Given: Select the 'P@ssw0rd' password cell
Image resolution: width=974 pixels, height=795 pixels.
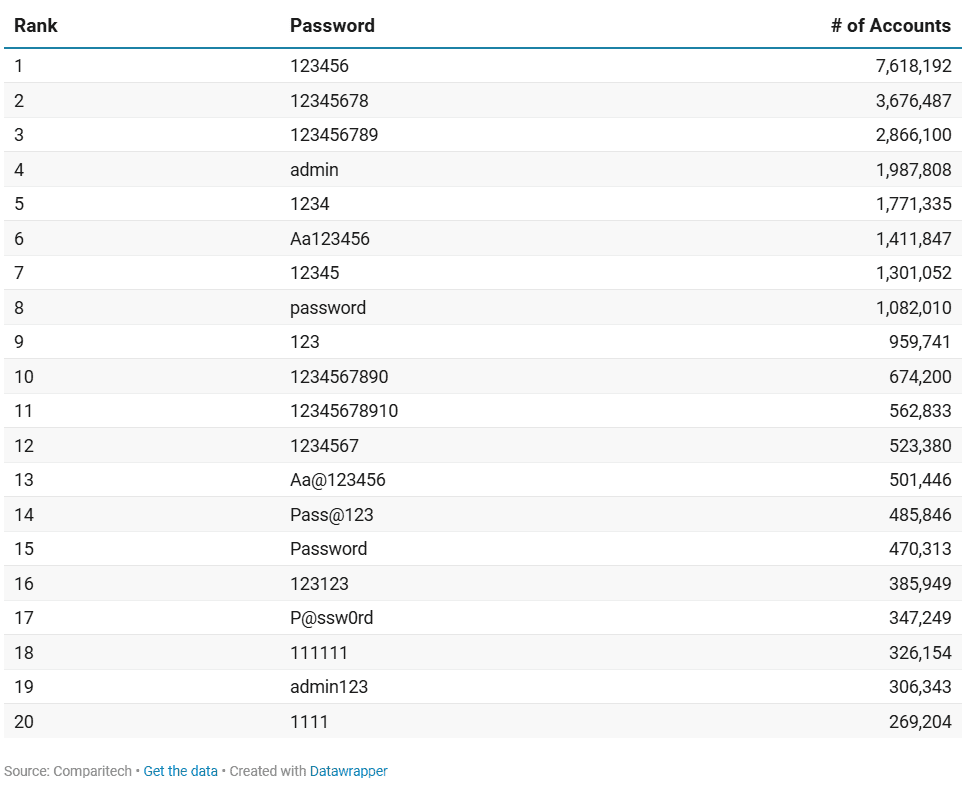Looking at the screenshot, I should point(331,618).
